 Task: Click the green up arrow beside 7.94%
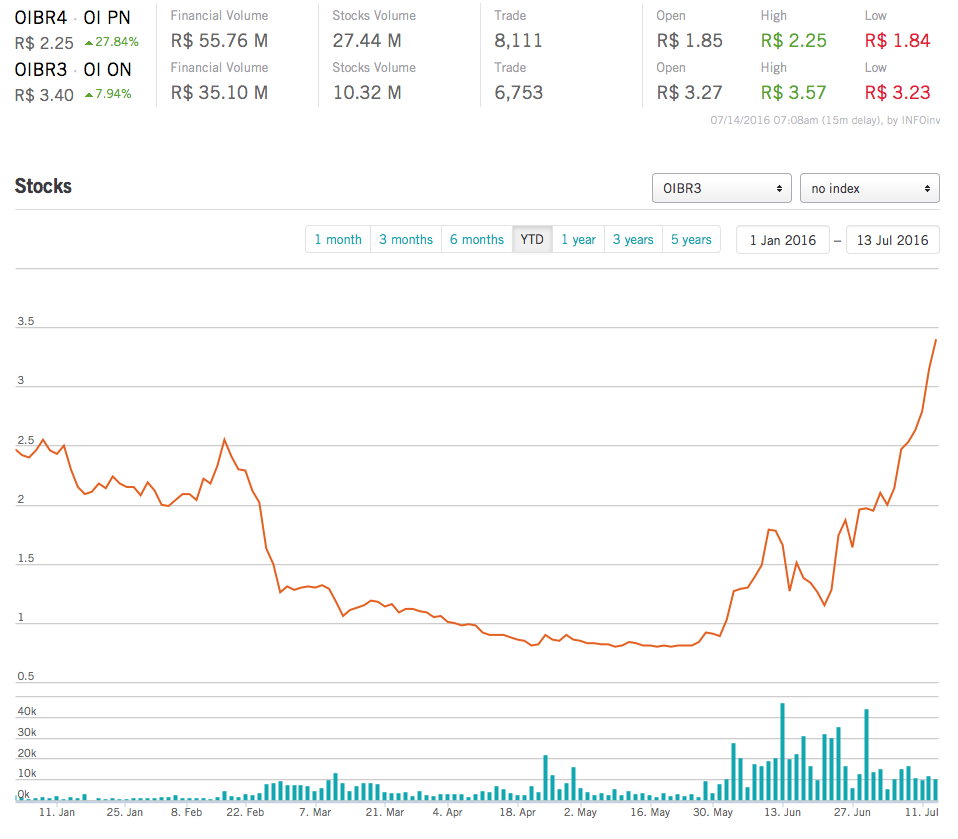pos(89,95)
